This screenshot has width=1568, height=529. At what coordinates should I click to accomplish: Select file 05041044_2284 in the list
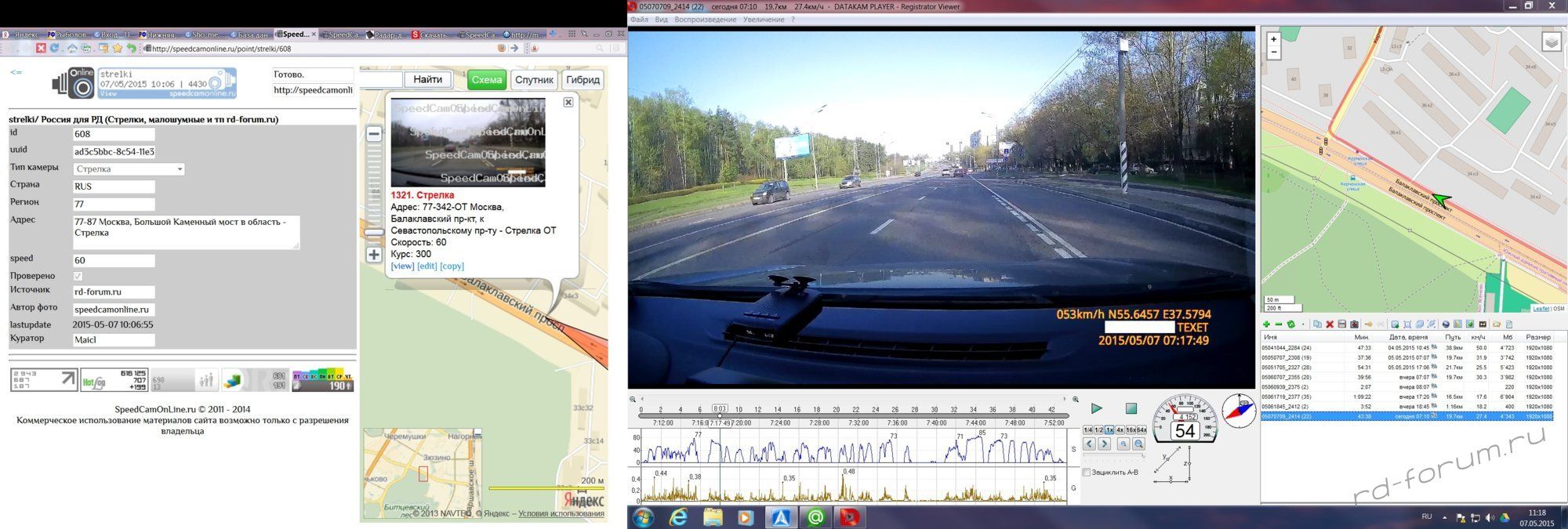1286,348
